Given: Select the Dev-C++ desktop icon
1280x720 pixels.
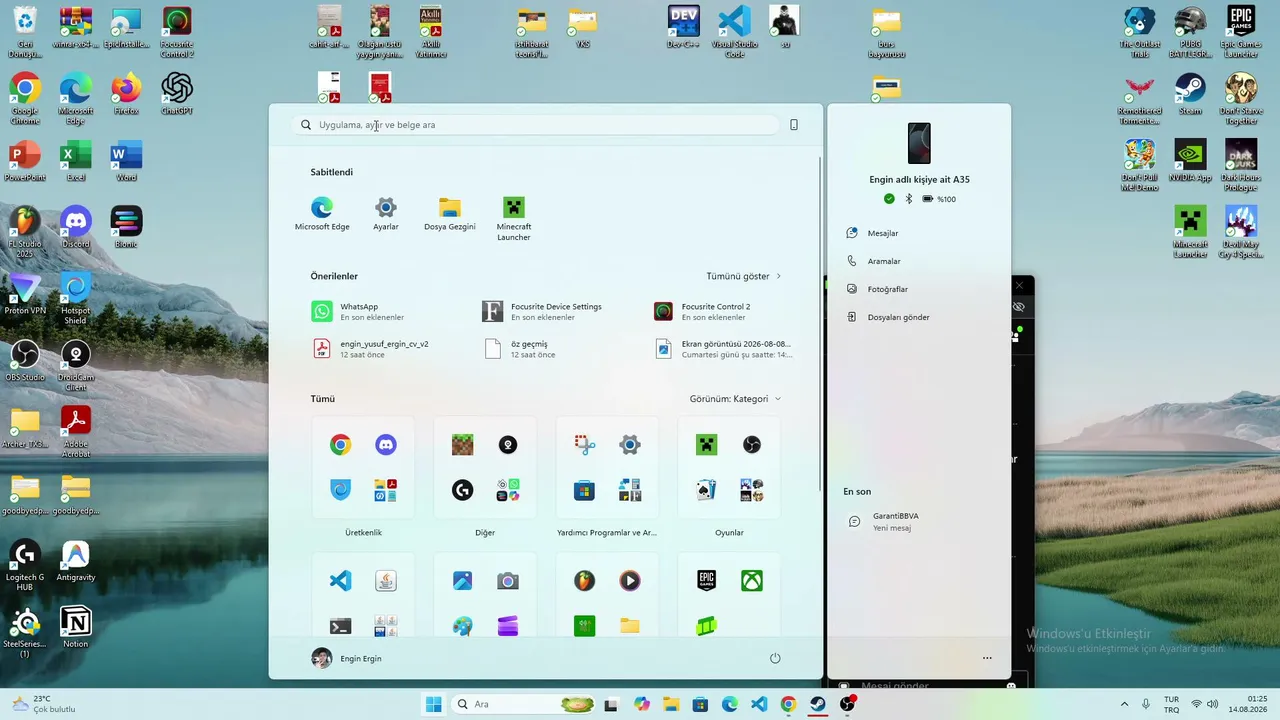Looking at the screenshot, I should (x=684, y=27).
